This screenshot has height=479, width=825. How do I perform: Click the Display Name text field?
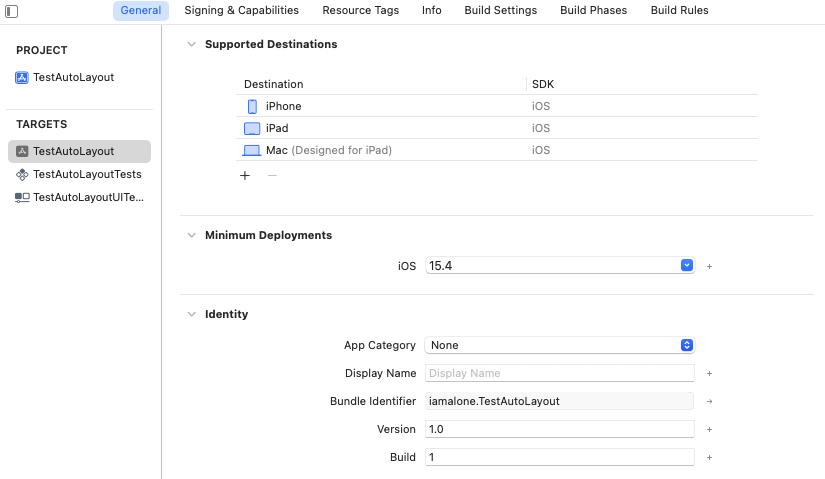(559, 373)
